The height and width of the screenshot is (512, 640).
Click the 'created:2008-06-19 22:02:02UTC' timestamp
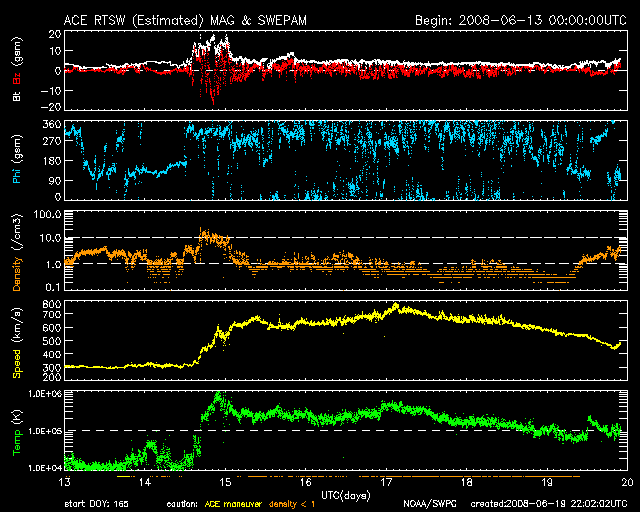(549, 504)
